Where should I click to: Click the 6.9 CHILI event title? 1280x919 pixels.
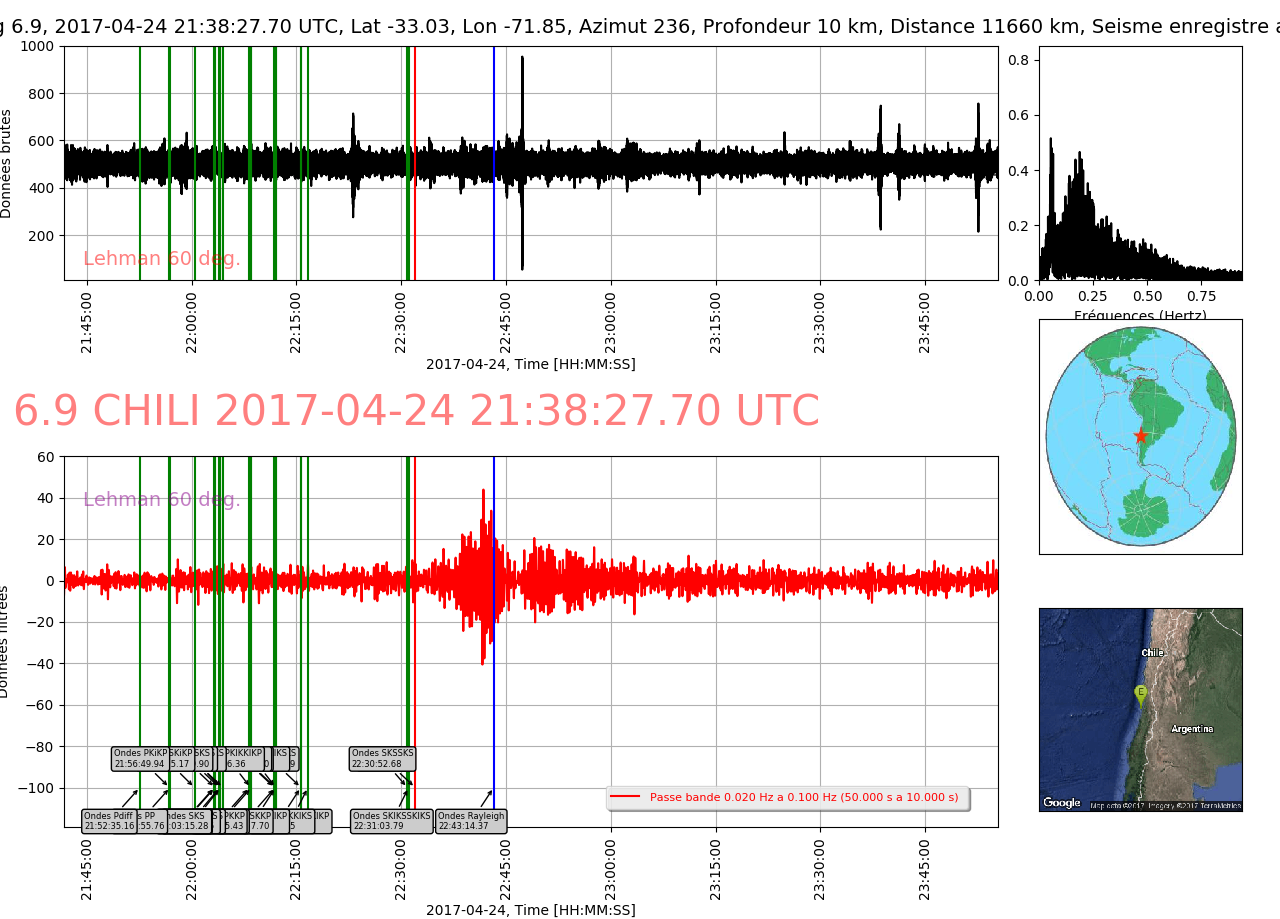point(416,412)
